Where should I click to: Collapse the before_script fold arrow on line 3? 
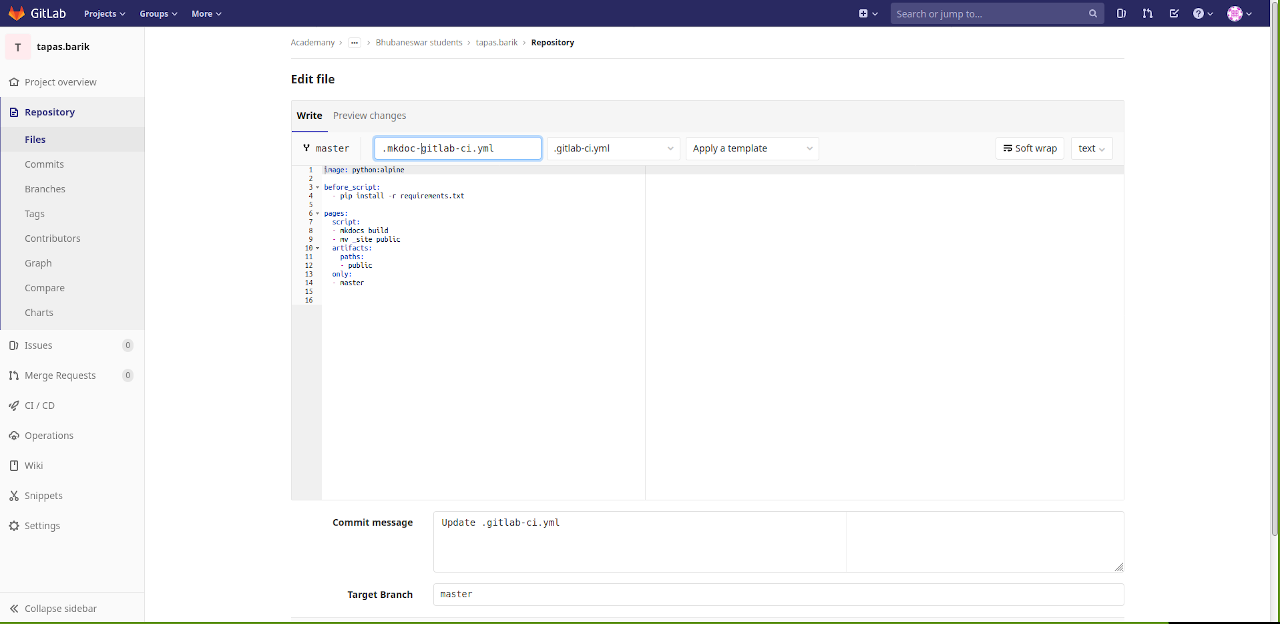(x=318, y=187)
